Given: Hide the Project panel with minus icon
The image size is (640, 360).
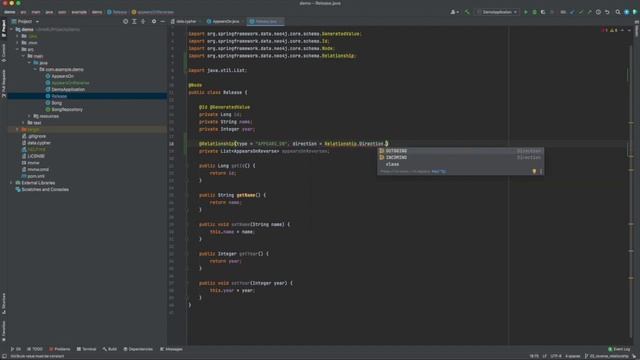Looking at the screenshot, I should tap(162, 21).
